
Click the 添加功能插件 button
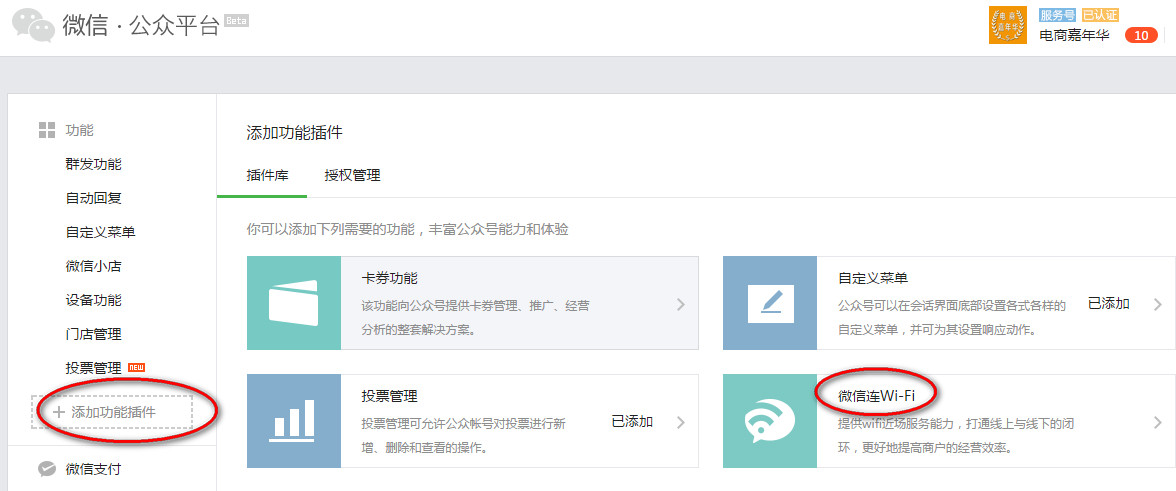112,412
